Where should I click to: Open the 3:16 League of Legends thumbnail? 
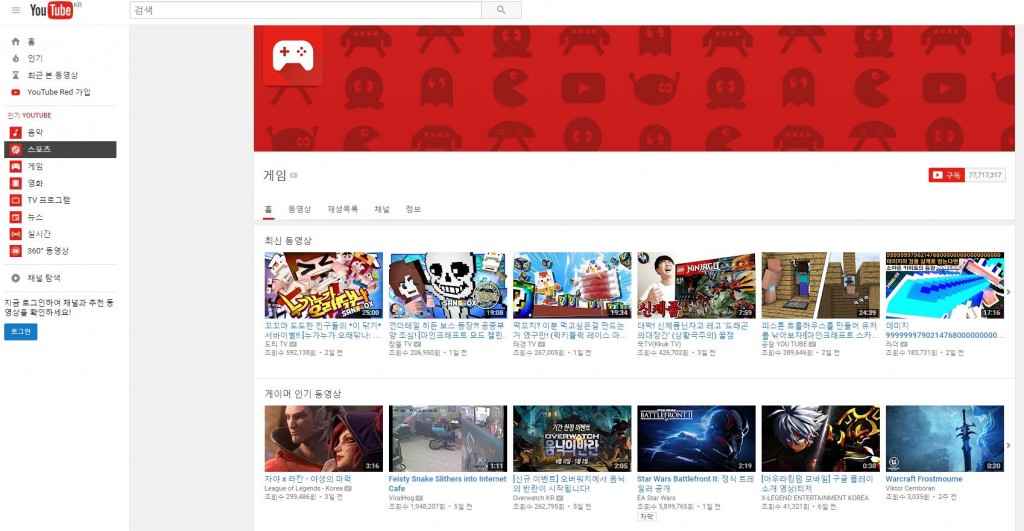pos(324,438)
